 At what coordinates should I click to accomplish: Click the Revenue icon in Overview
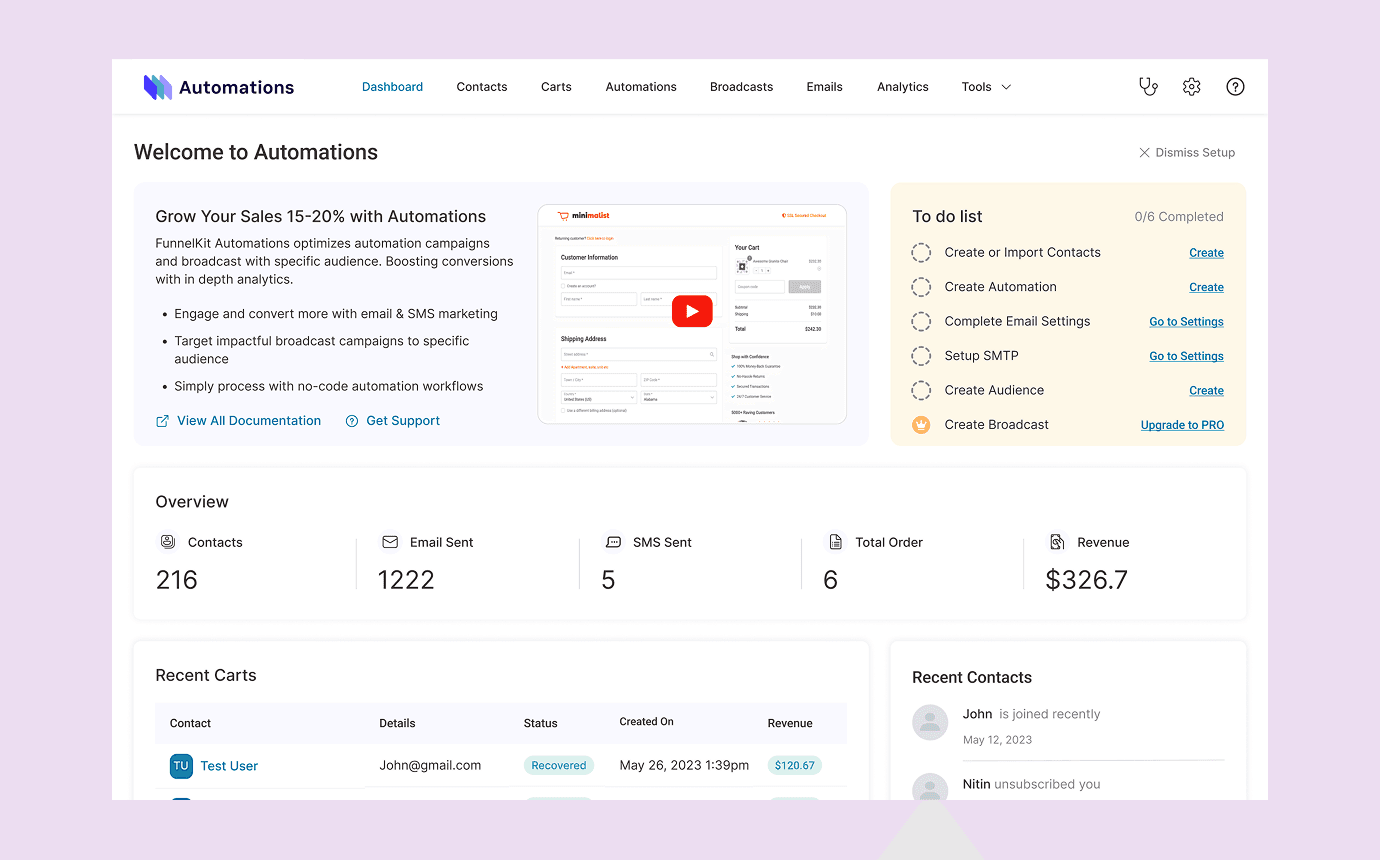click(1057, 542)
